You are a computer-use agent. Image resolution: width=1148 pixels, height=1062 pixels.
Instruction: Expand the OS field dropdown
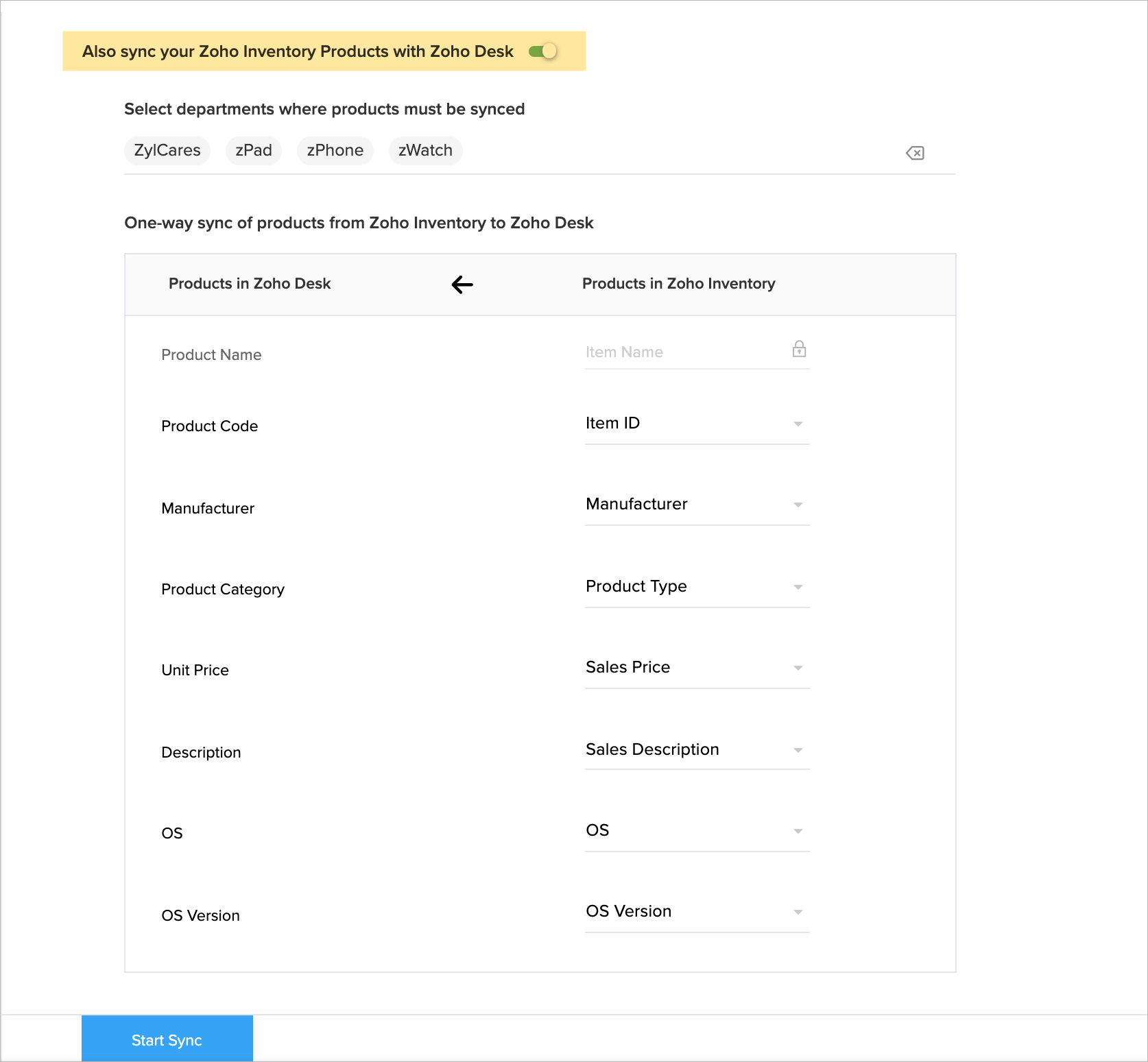coord(696,831)
